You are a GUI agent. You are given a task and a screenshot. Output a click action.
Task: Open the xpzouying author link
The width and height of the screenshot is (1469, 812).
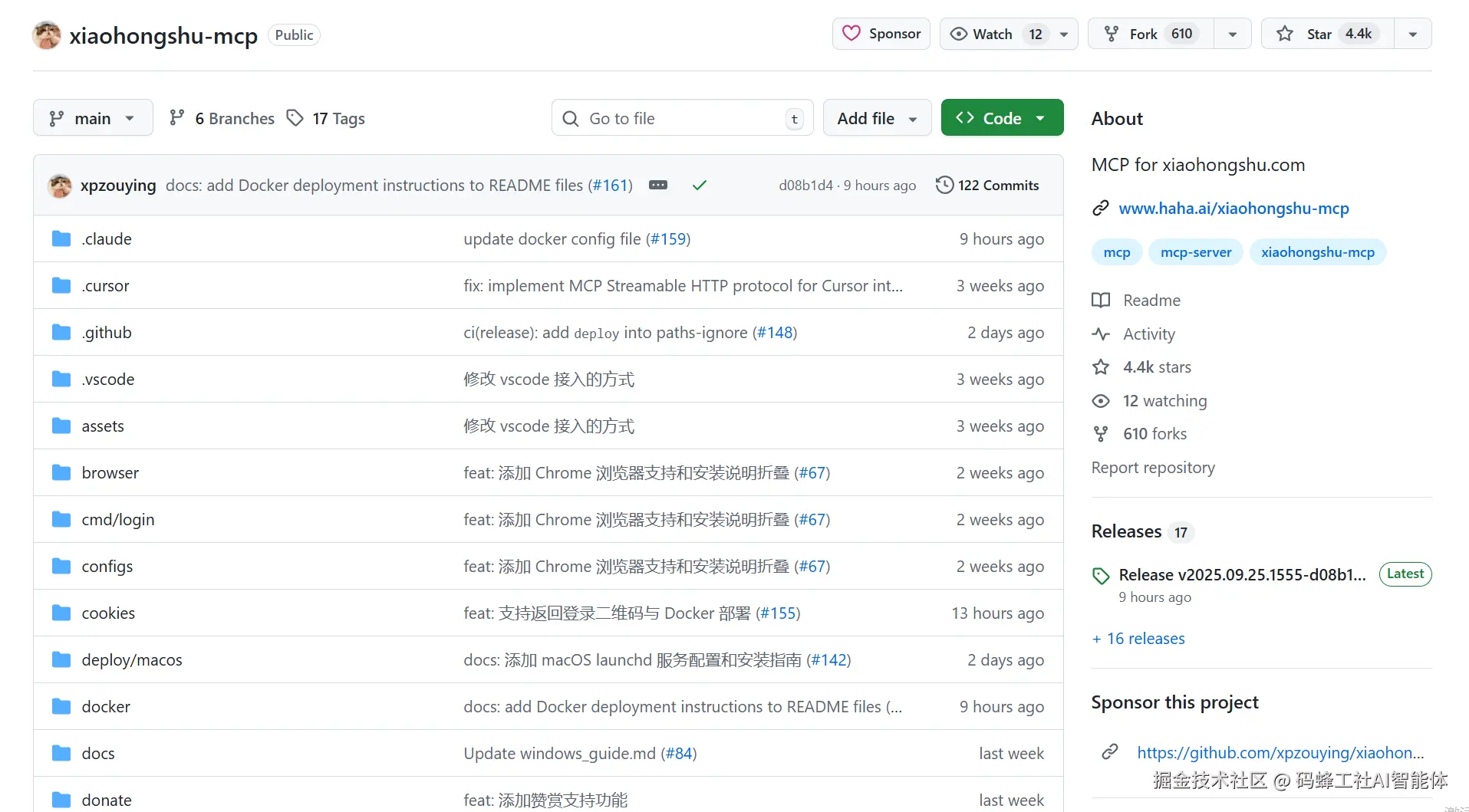(x=118, y=186)
